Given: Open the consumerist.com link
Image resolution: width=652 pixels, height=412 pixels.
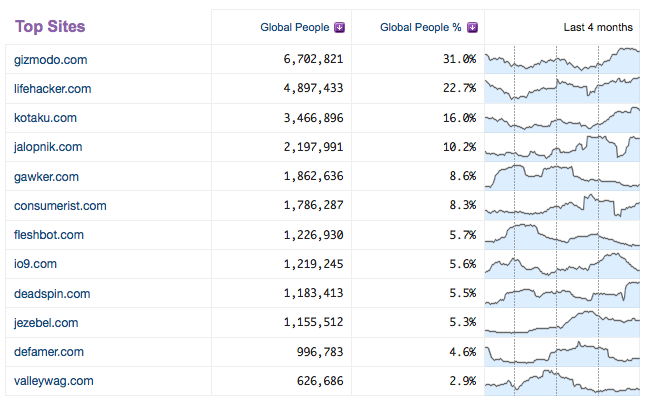Looking at the screenshot, I should [x=60, y=206].
